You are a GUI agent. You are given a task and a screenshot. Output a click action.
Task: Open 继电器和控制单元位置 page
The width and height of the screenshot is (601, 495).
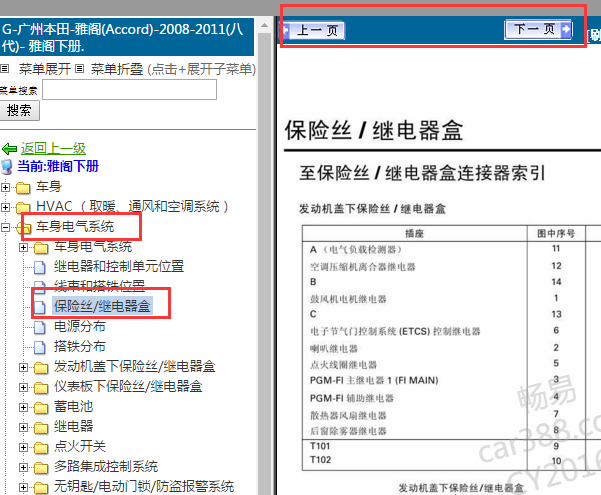tap(119, 266)
